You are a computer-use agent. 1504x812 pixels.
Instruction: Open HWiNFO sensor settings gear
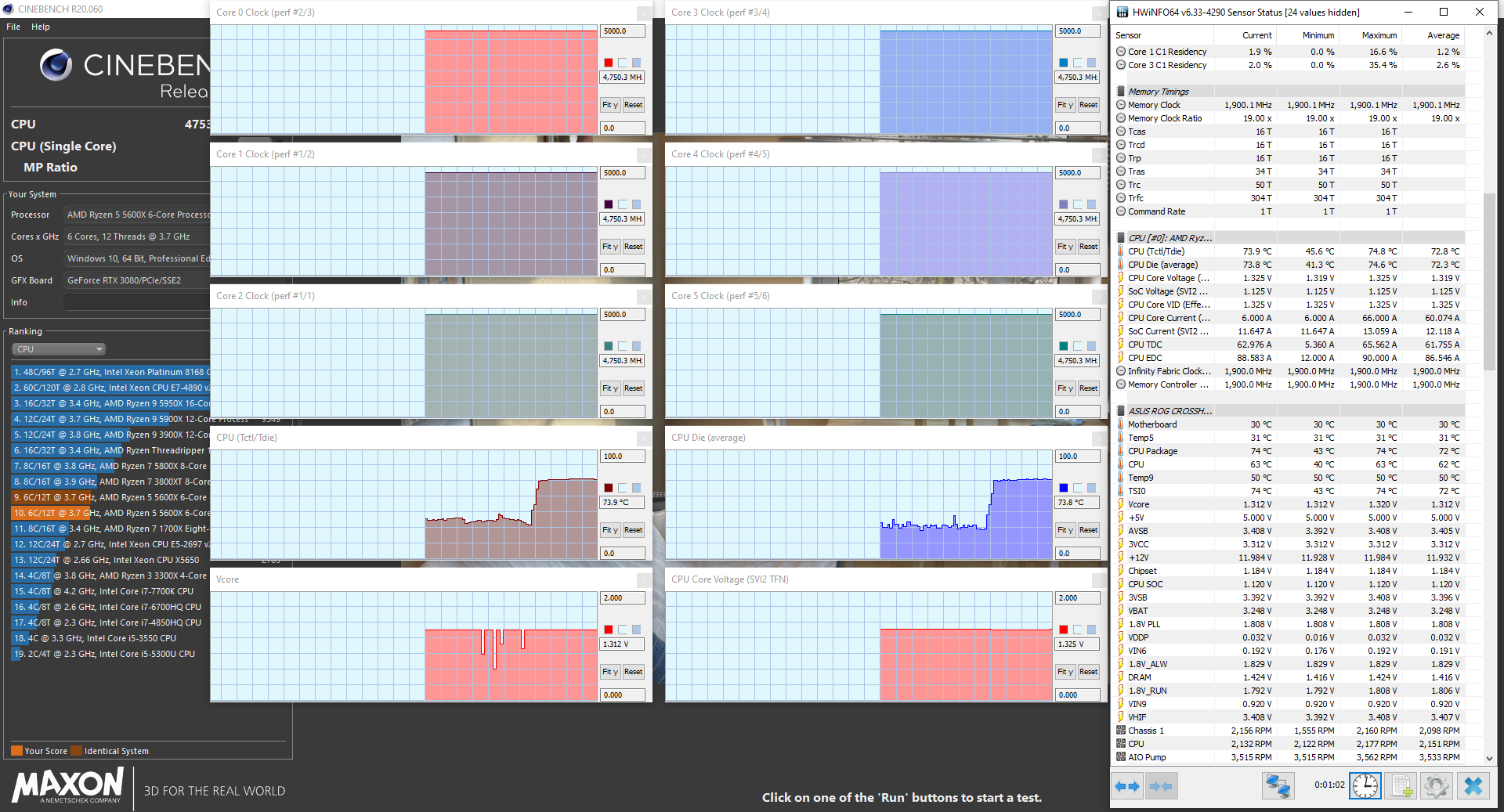pos(1437,786)
